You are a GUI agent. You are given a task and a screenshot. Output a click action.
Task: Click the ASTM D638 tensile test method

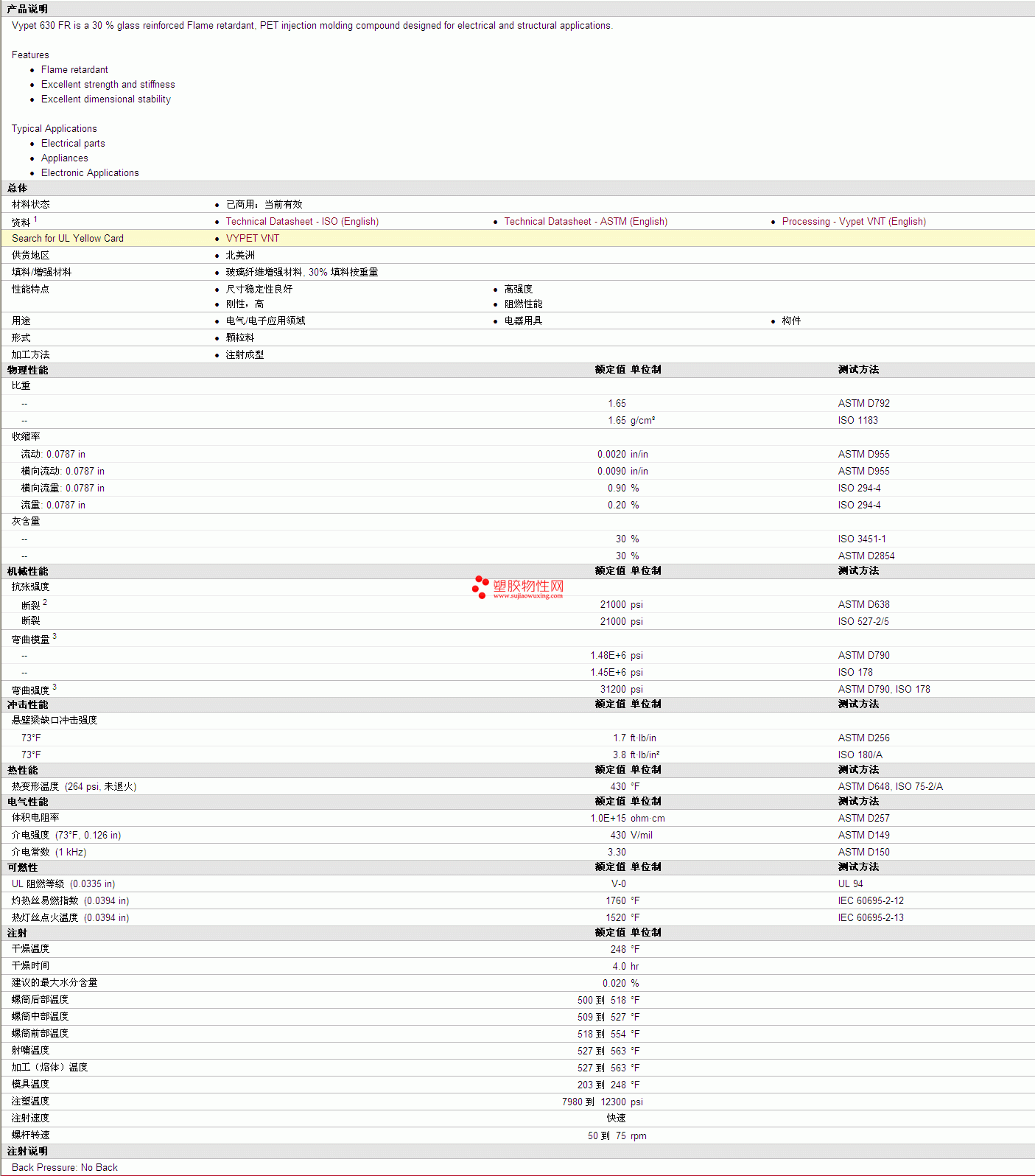863,604
